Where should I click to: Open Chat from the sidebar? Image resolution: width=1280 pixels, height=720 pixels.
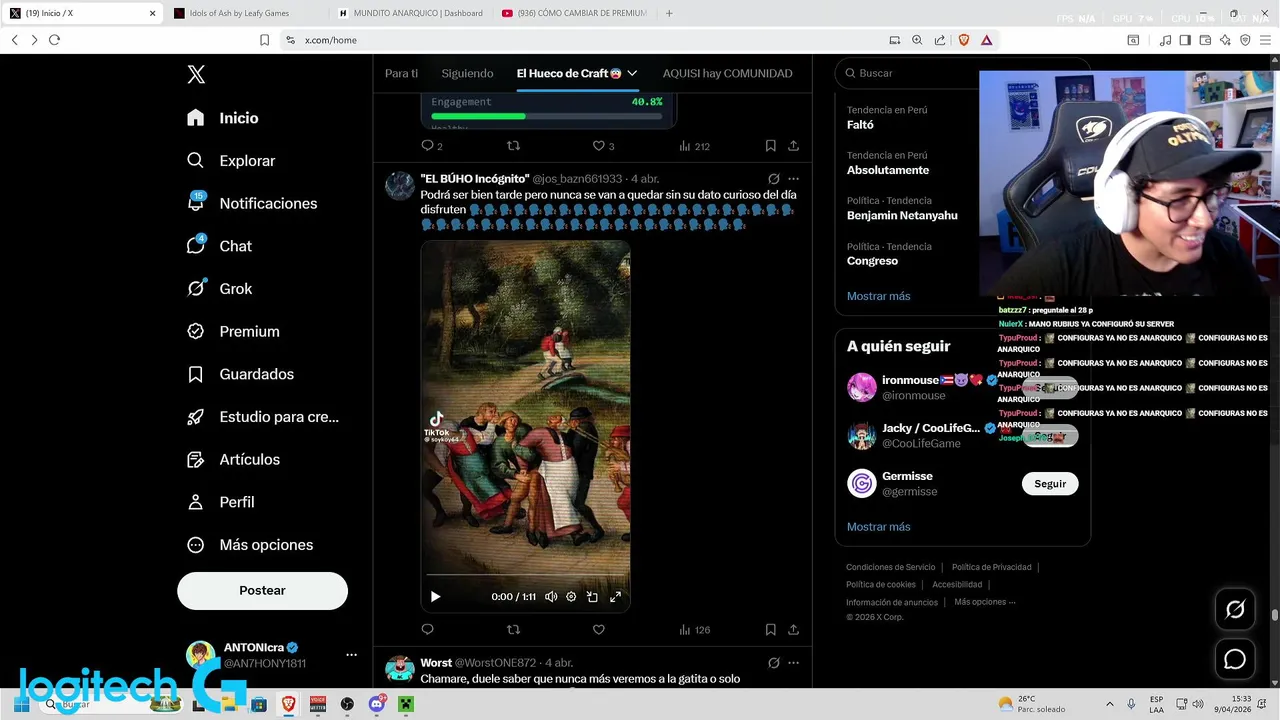pos(219,246)
